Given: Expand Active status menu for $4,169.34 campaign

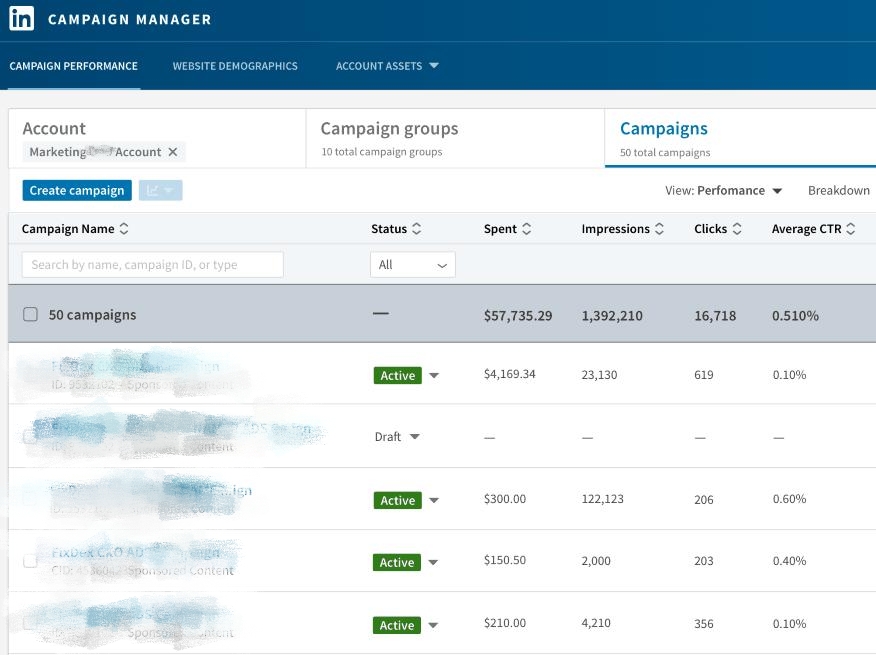Looking at the screenshot, I should 434,376.
